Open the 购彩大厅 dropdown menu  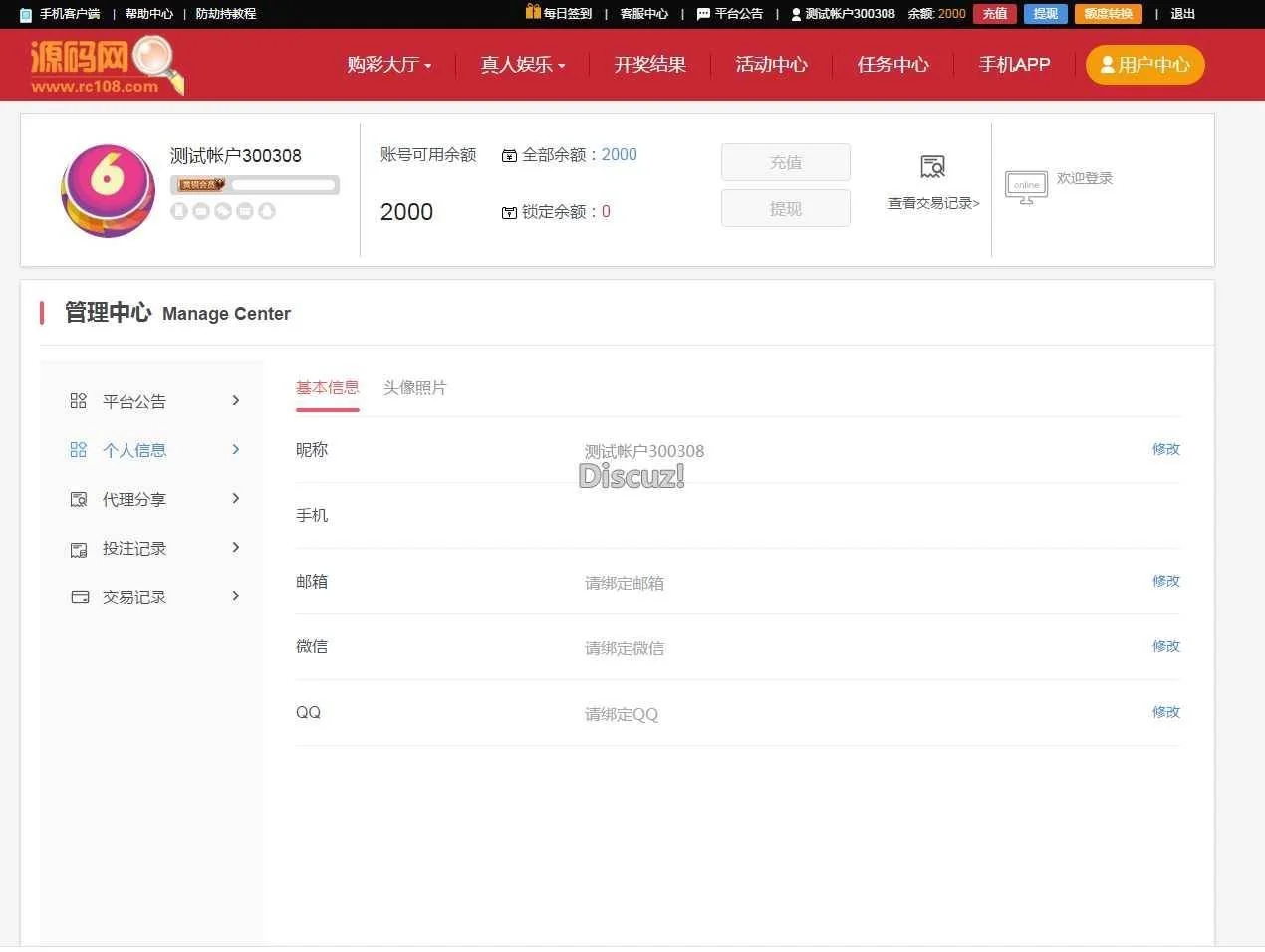pyautogui.click(x=388, y=65)
